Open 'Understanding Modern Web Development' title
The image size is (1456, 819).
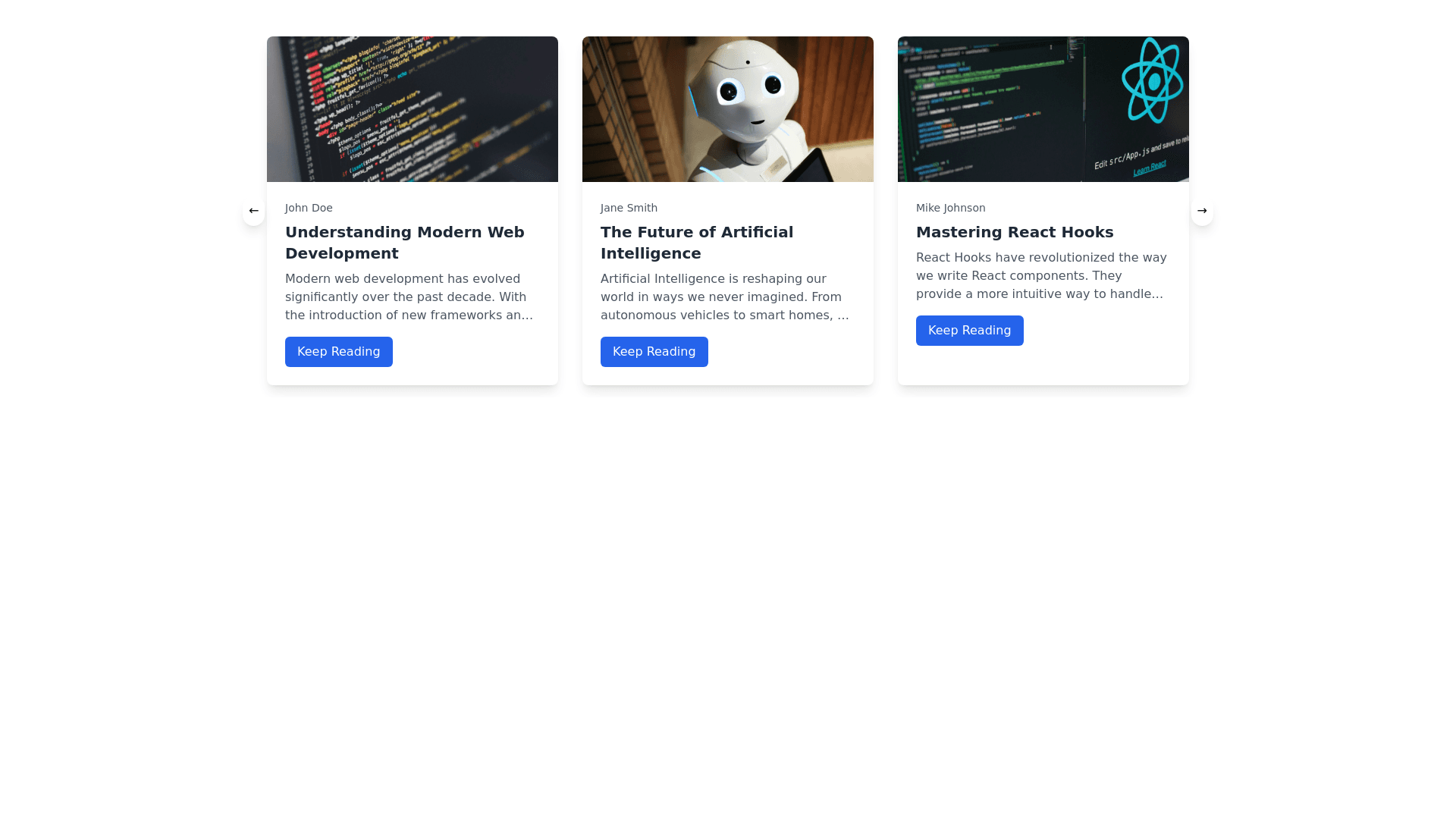click(x=404, y=243)
